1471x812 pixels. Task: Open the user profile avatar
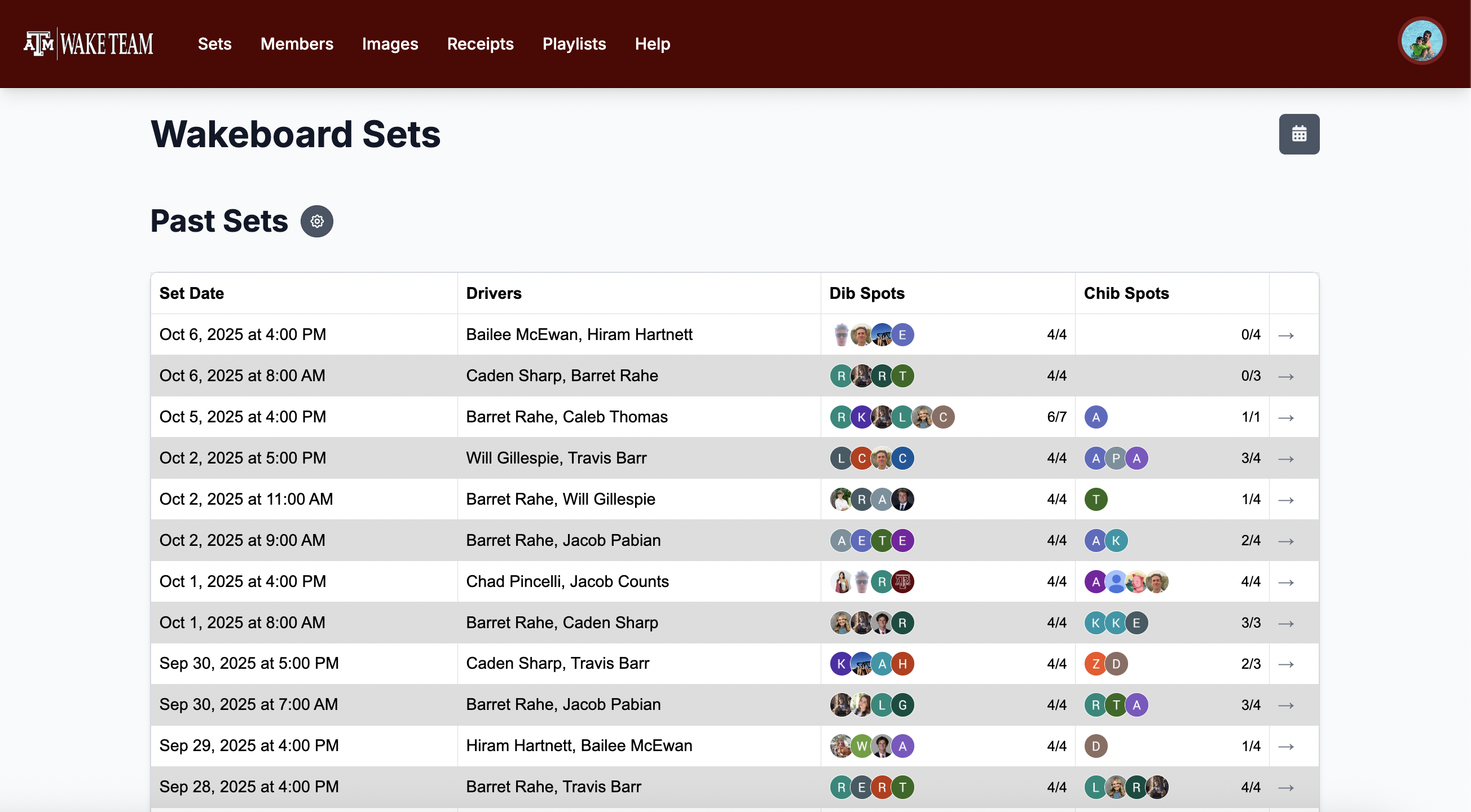(x=1421, y=41)
